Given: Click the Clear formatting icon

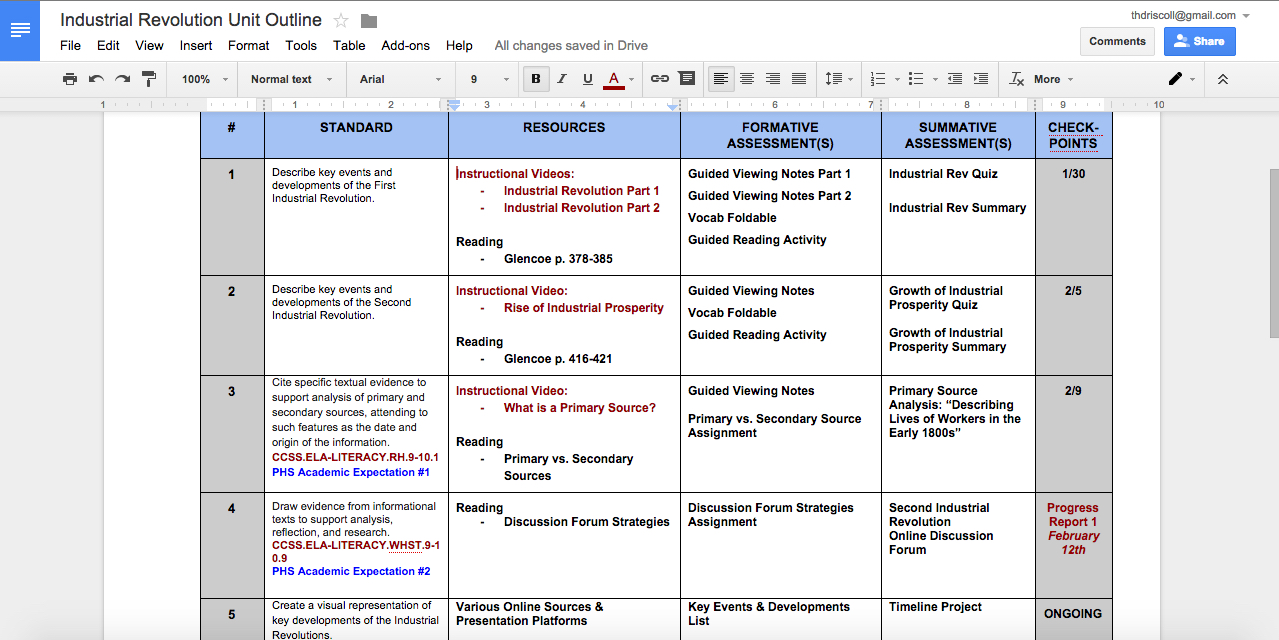Looking at the screenshot, I should pos(1017,79).
